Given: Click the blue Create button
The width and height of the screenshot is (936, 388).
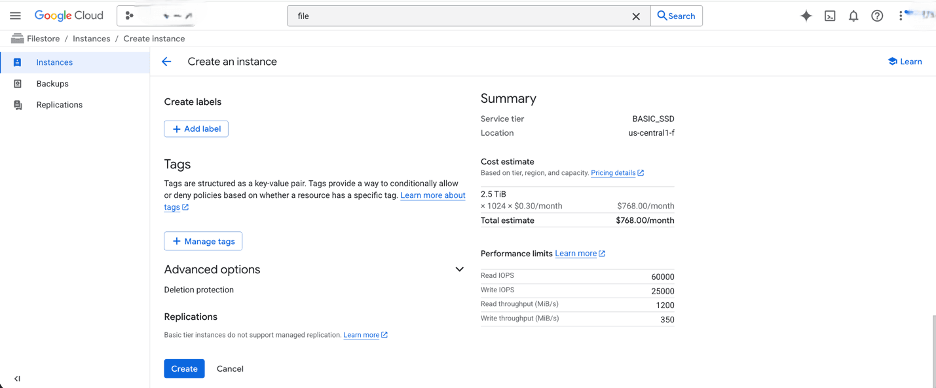Looking at the screenshot, I should pyautogui.click(x=184, y=369).
